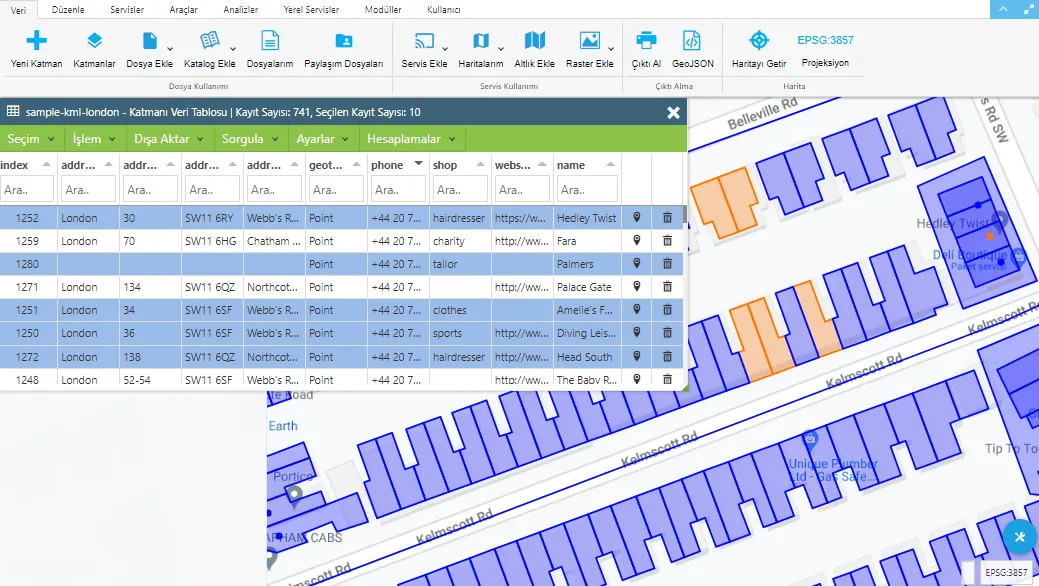Image resolution: width=1039 pixels, height=586 pixels.
Task: Click the Servis Ekle feed icon
Action: (424, 40)
